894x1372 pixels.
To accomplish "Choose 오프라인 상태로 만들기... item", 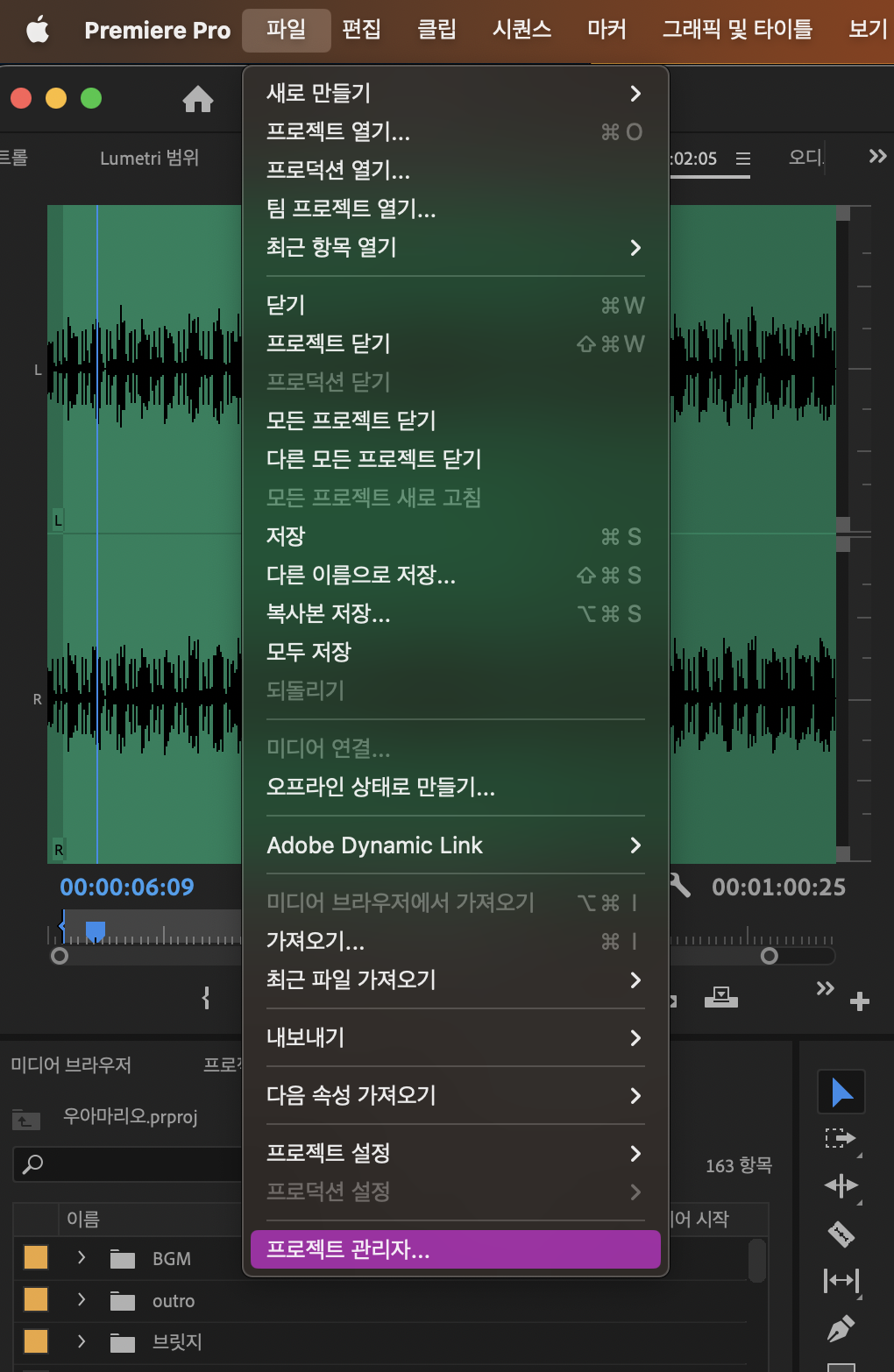I will [x=455, y=787].
